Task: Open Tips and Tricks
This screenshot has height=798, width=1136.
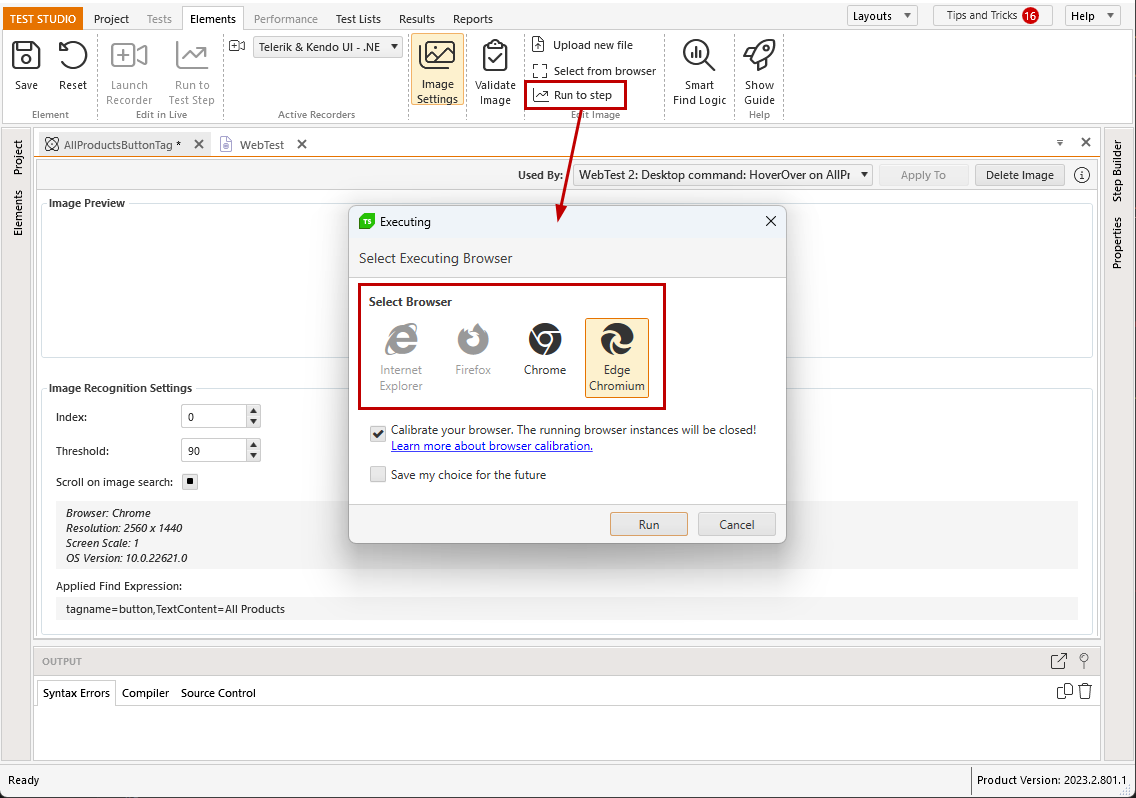Action: pyautogui.click(x=992, y=15)
